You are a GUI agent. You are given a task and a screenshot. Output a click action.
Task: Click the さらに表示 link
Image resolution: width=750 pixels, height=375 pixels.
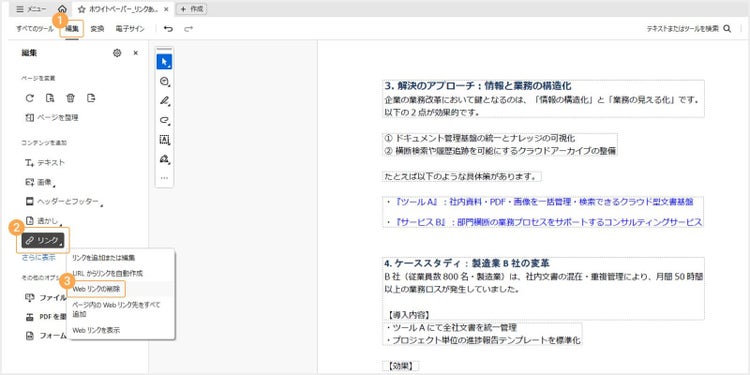pos(38,257)
